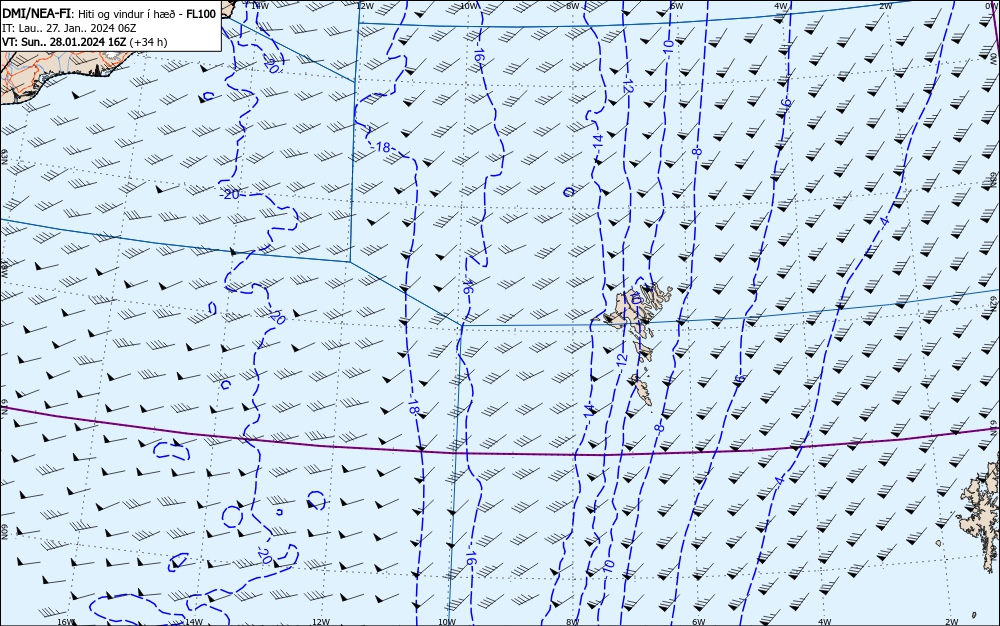This screenshot has width=1000, height=626.
Task: Click the "(+34 h)" forecast offset text
Action: pyautogui.click(x=149, y=42)
